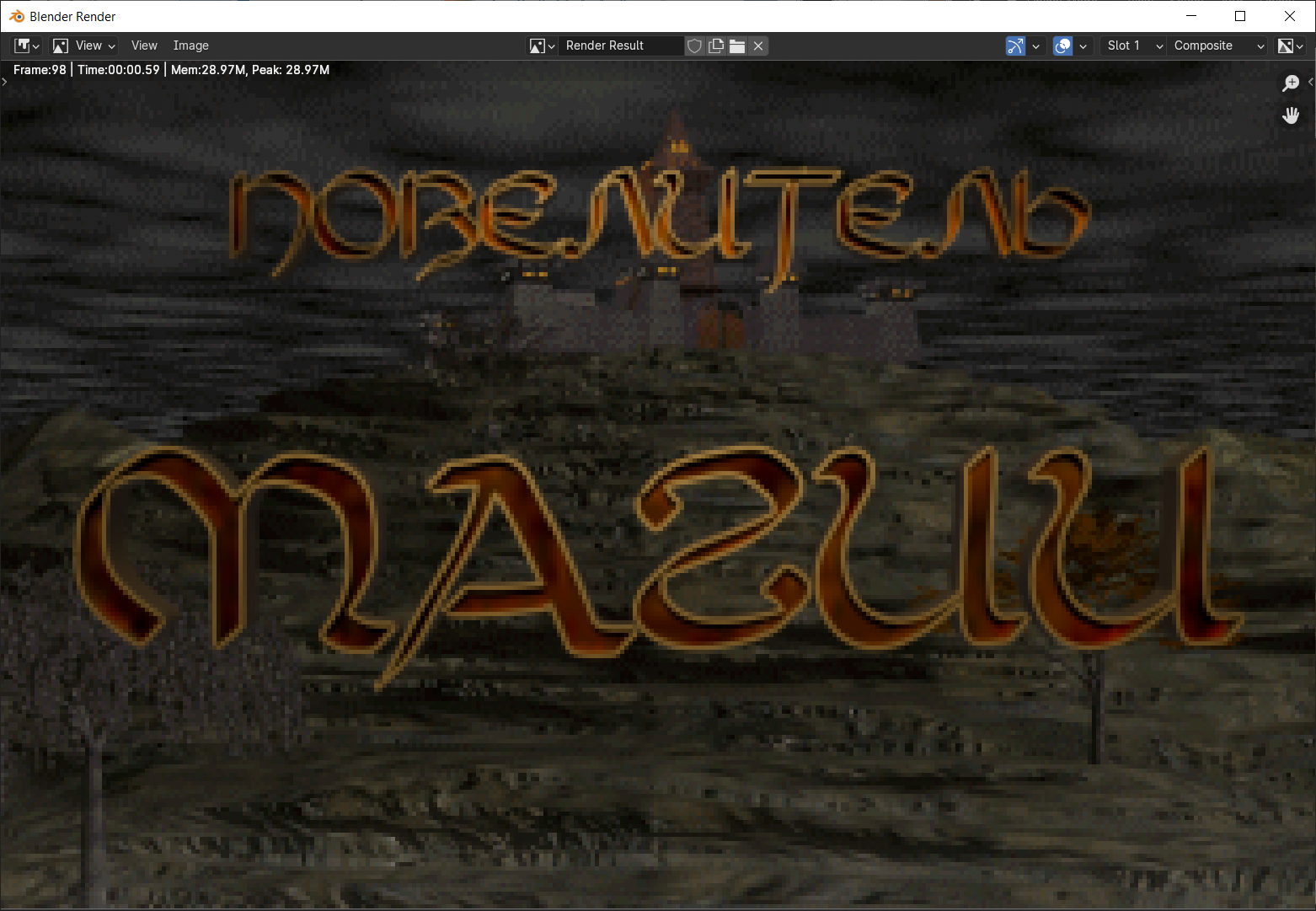The image size is (1316, 911).
Task: Open the Slot 1 render slot dropdown
Action: point(1133,46)
